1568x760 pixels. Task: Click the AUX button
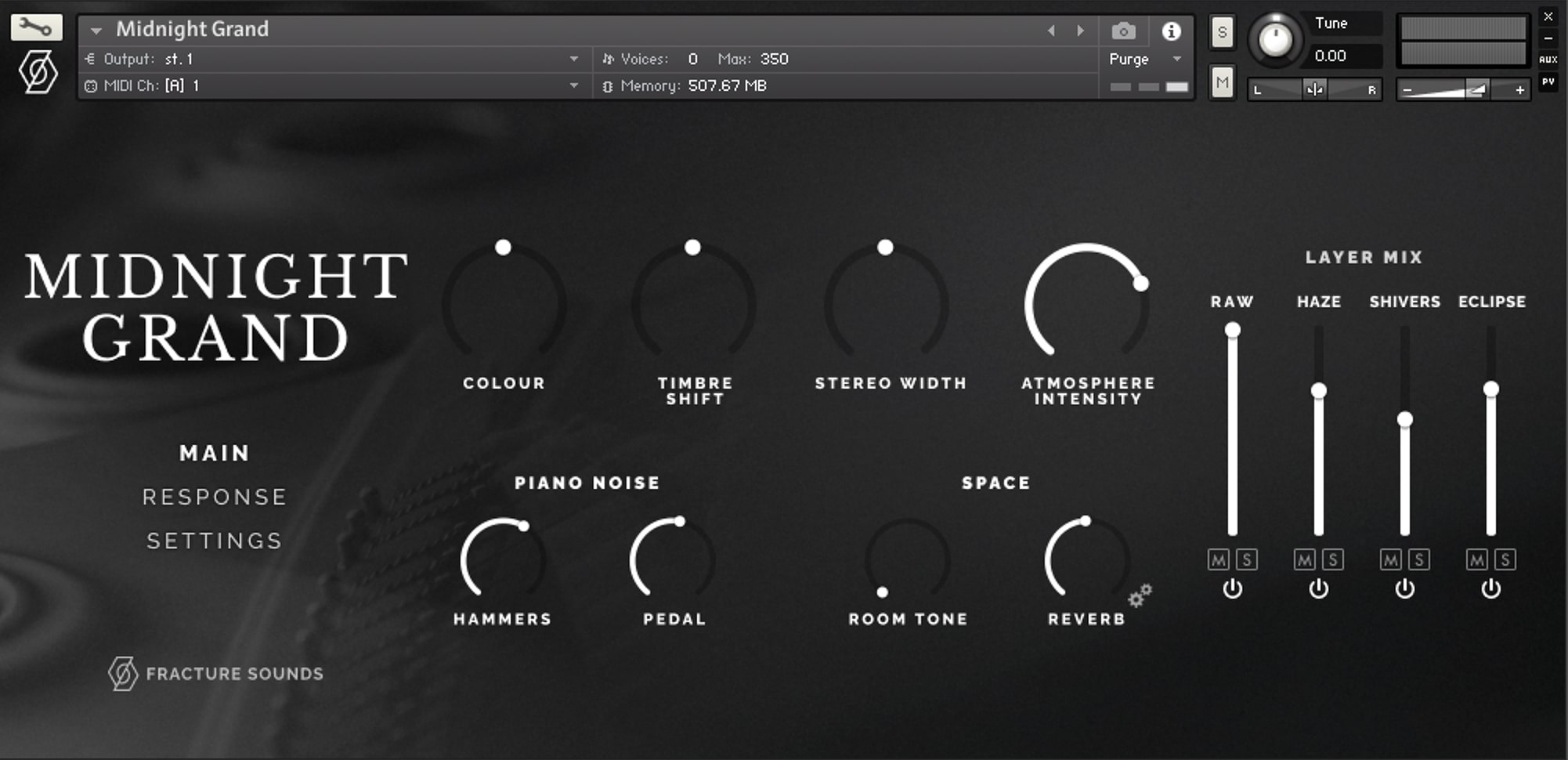[1548, 60]
